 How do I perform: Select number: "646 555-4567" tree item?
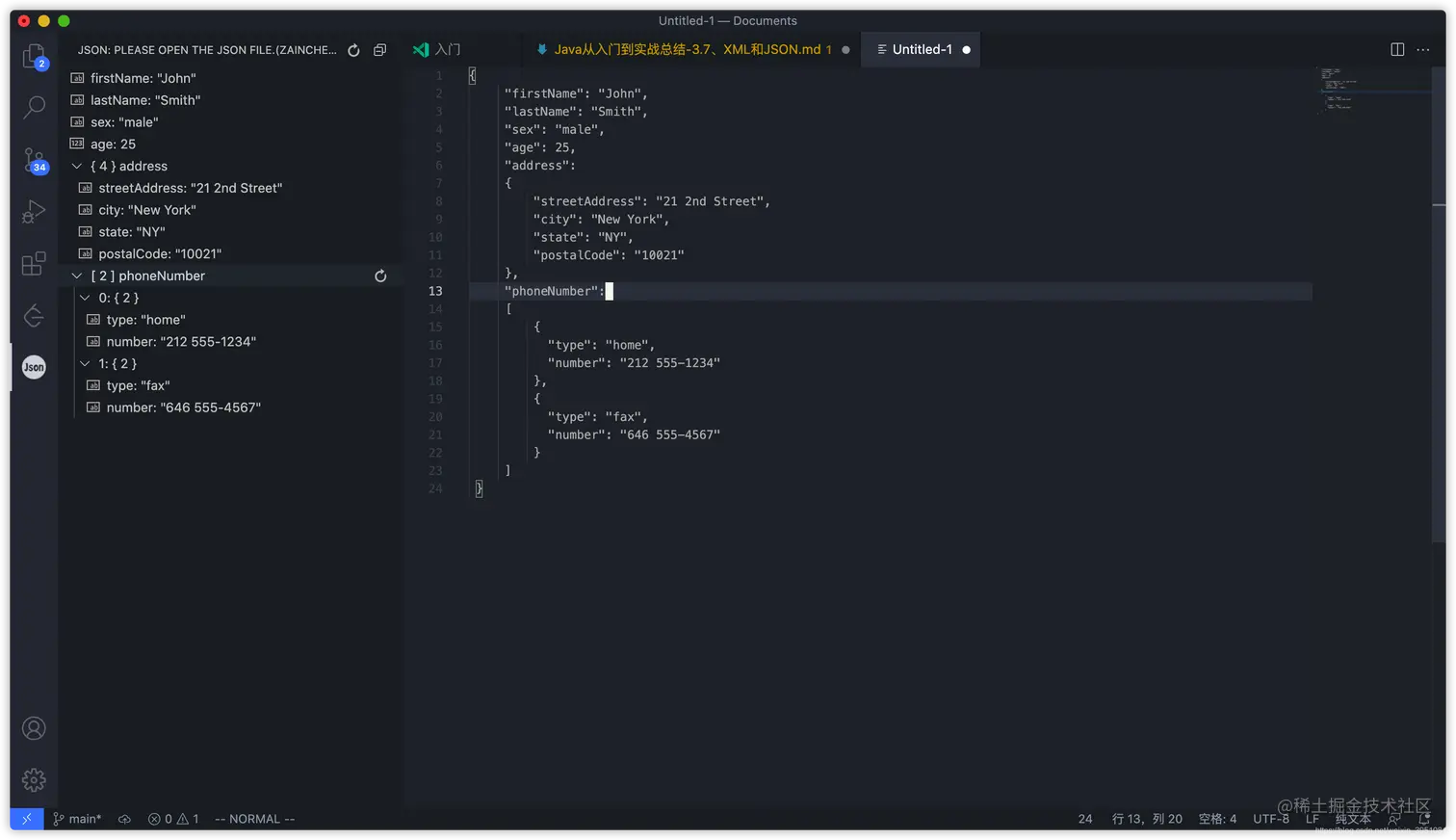tap(231, 407)
